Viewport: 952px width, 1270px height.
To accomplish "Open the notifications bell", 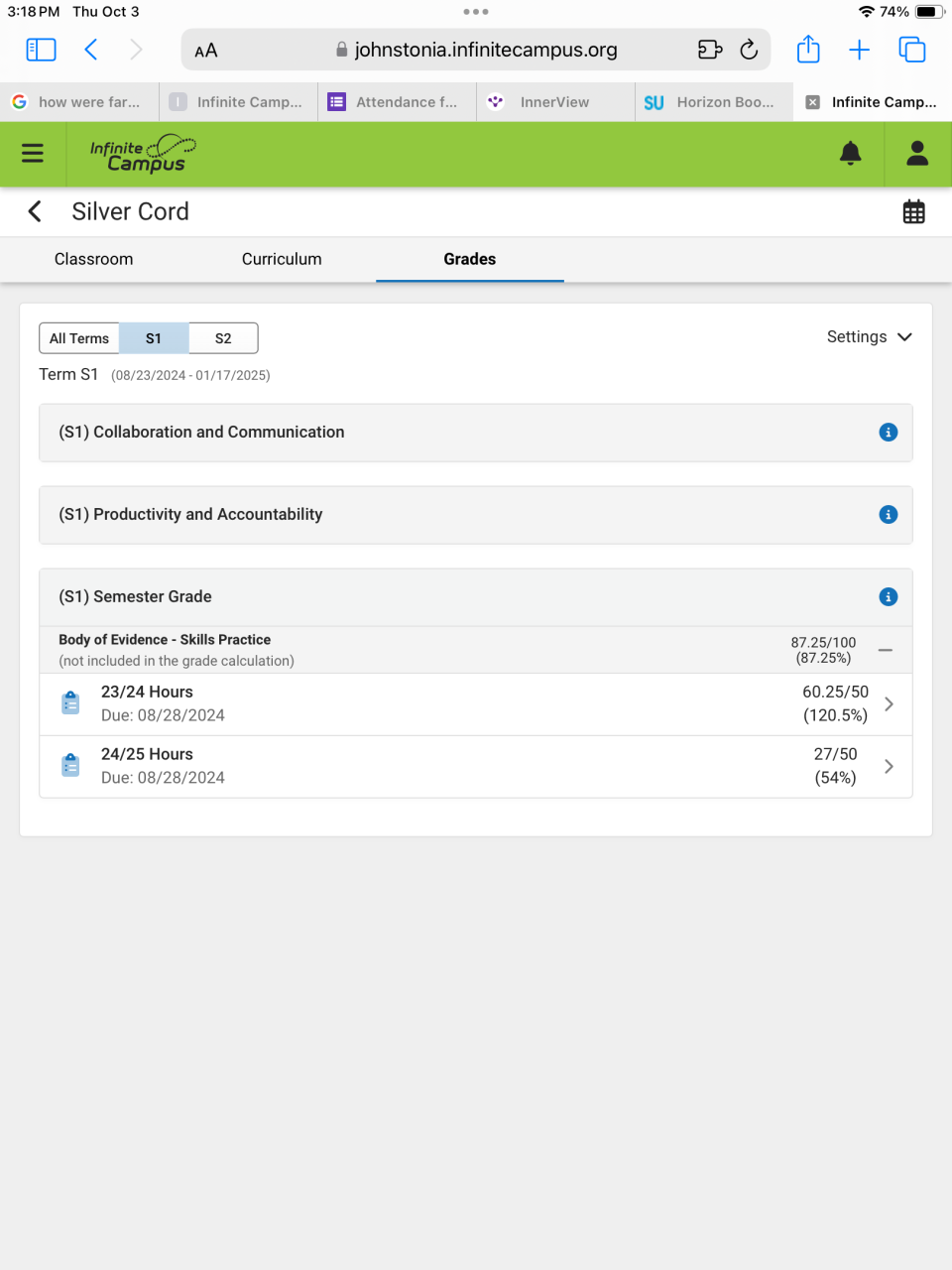I will 851,154.
